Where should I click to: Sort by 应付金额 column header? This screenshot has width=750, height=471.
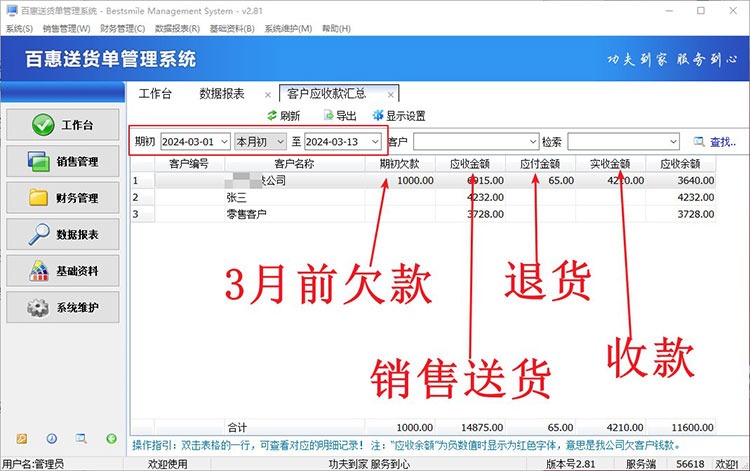coord(540,164)
